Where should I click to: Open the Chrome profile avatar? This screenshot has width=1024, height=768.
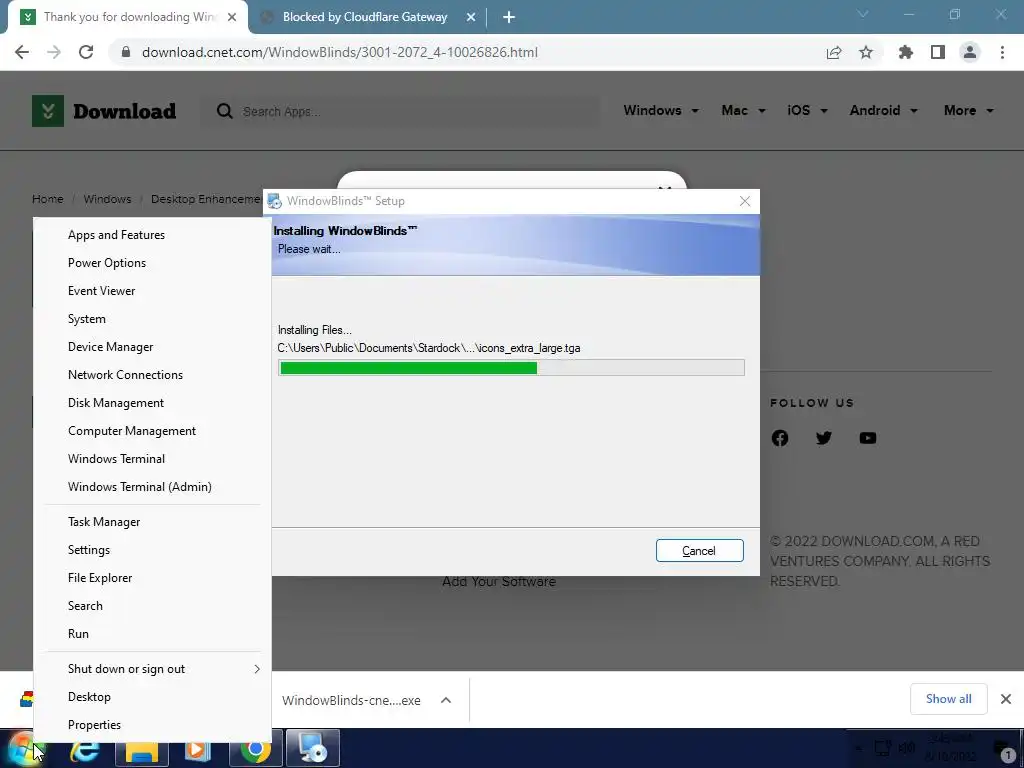click(x=970, y=52)
